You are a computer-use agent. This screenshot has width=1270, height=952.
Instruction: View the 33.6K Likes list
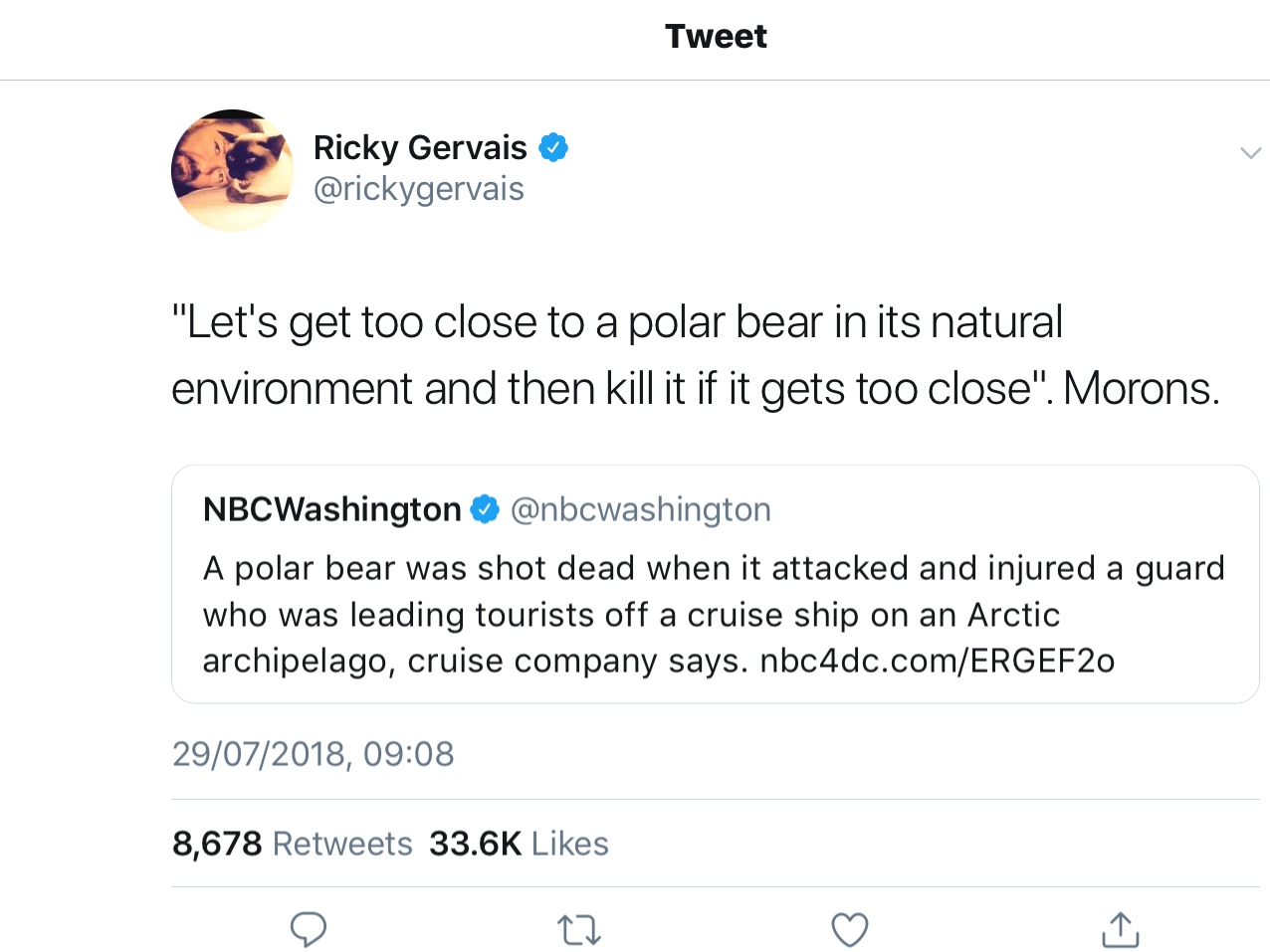pos(519,844)
